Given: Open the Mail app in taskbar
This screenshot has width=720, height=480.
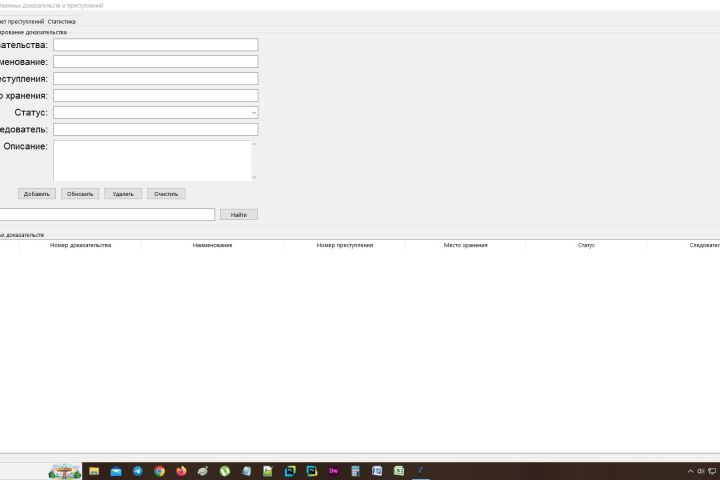Looking at the screenshot, I should point(116,471).
